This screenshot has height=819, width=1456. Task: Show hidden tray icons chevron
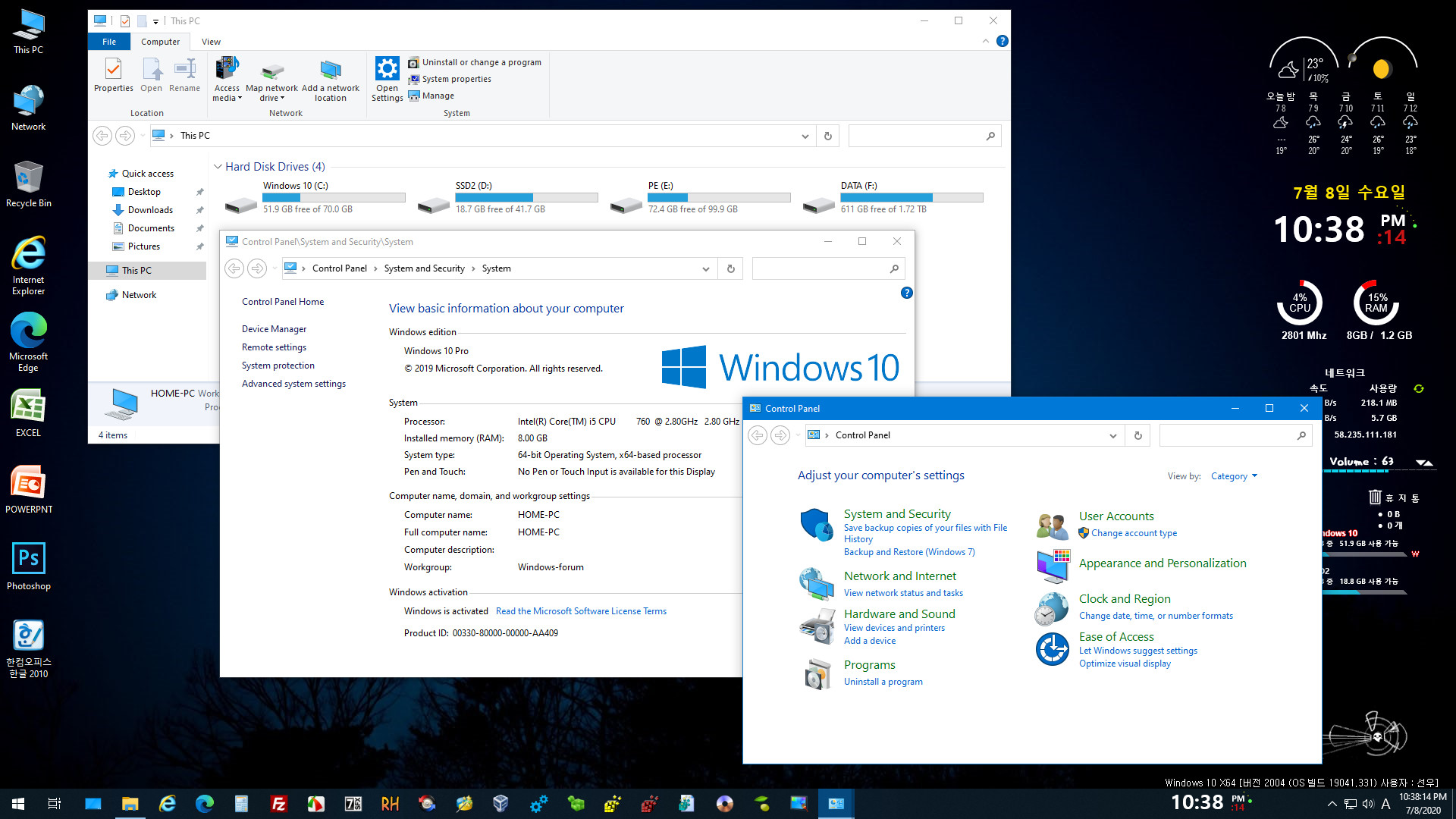(x=1332, y=804)
